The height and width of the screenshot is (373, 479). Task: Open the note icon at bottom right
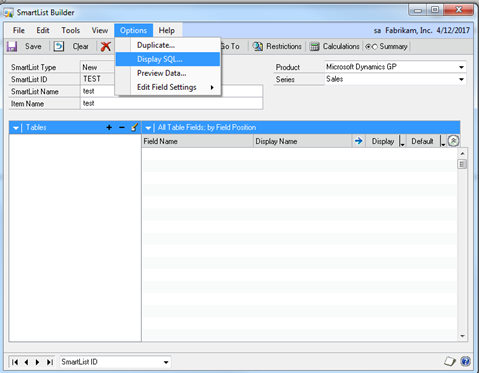coord(450,361)
